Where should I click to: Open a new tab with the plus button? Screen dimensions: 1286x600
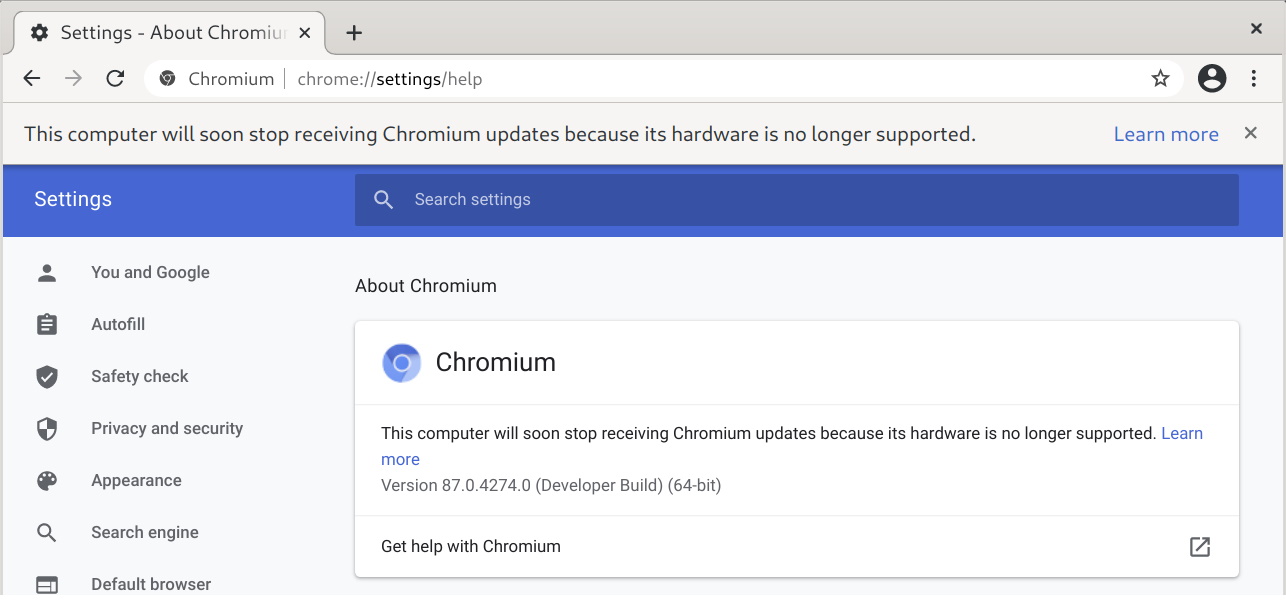tap(354, 31)
